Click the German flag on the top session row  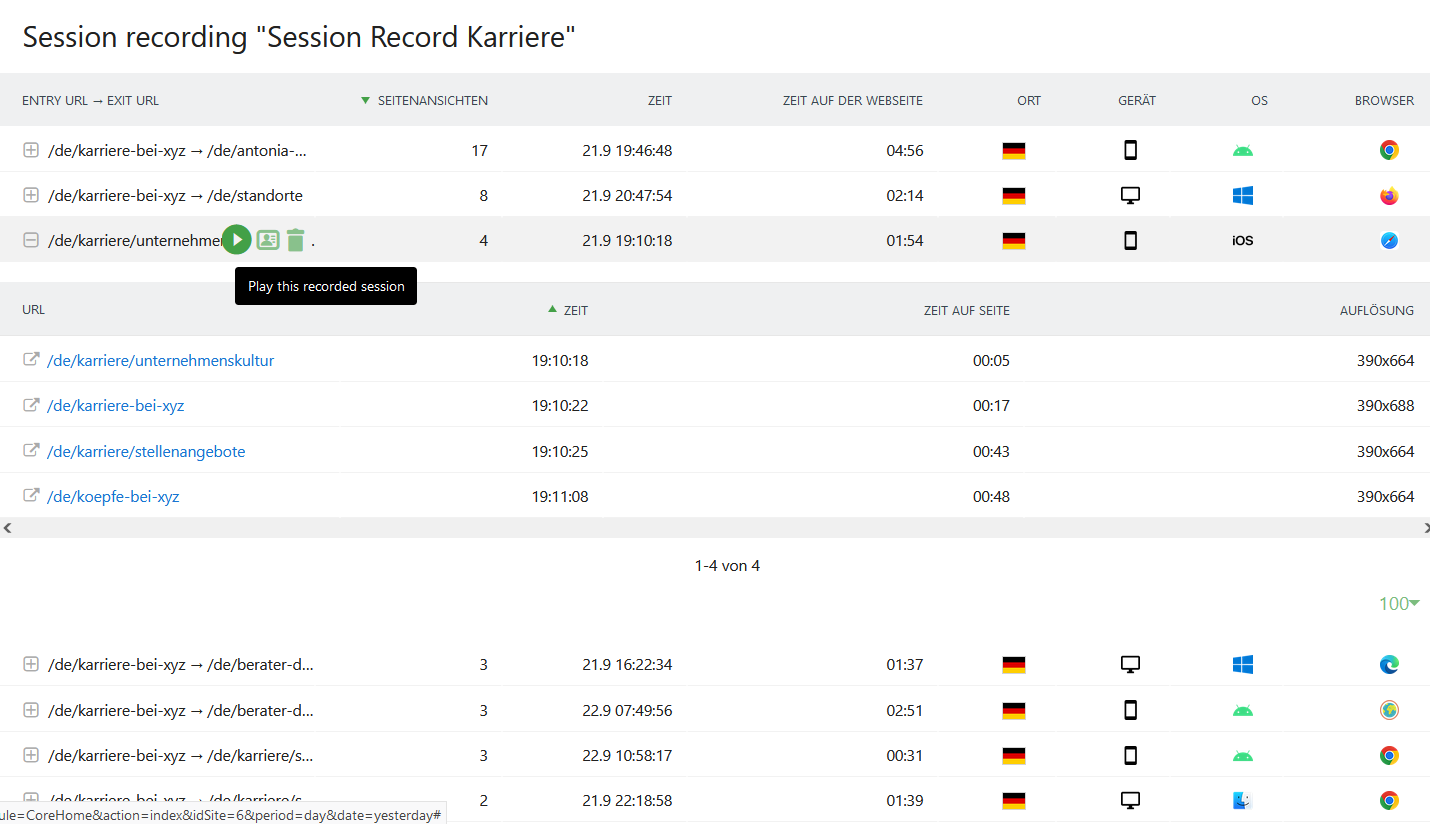pos(1014,150)
